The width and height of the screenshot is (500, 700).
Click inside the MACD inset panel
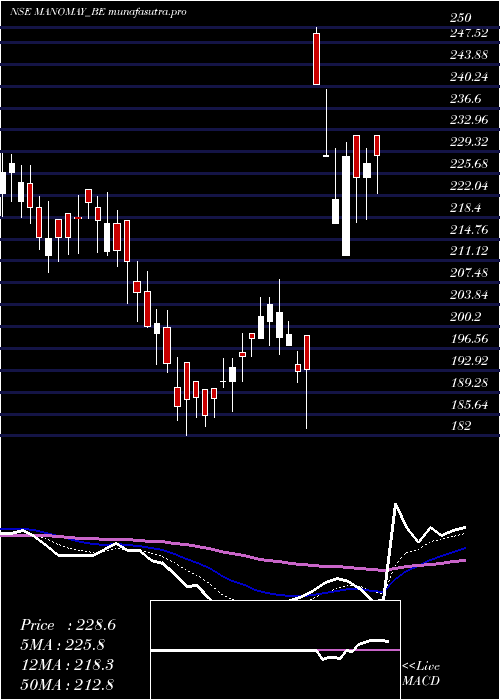275,650
